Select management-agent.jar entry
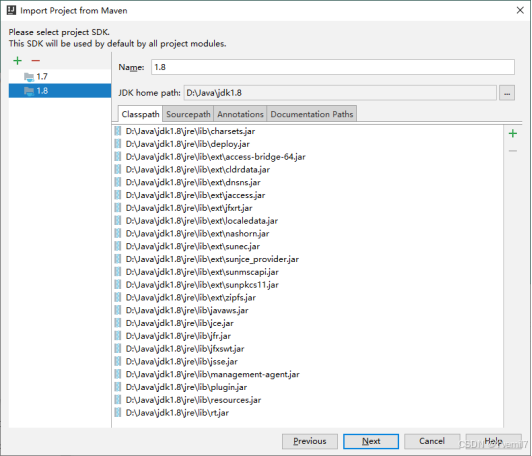Viewport: 532px width, 456px height. click(x=212, y=375)
